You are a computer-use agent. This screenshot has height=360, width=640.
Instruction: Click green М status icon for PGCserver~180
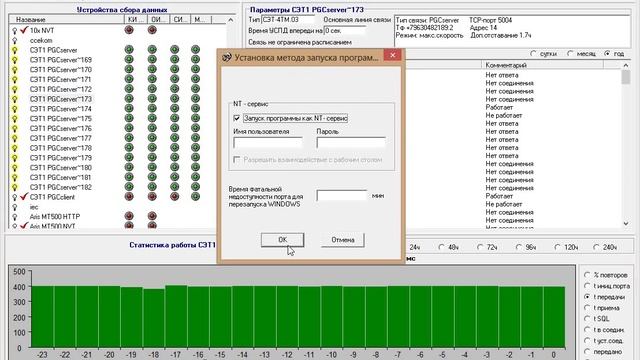click(196, 167)
